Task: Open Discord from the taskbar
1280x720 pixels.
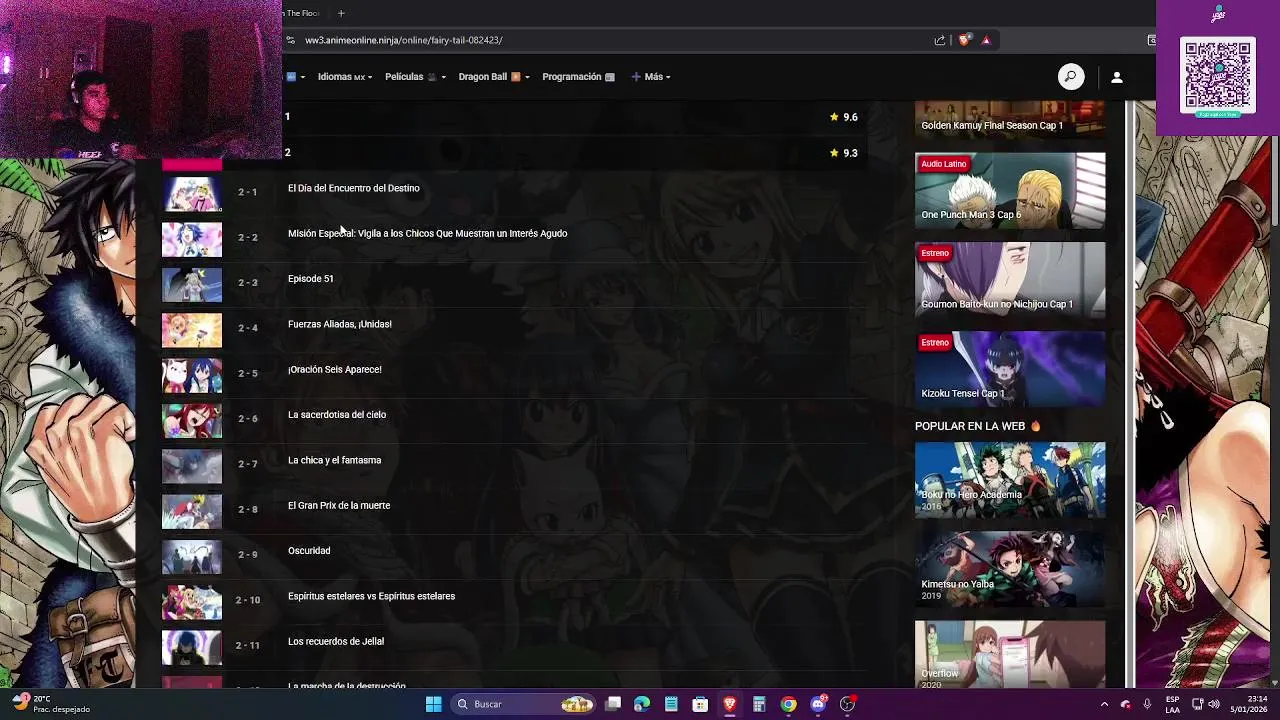Action: 818,704
